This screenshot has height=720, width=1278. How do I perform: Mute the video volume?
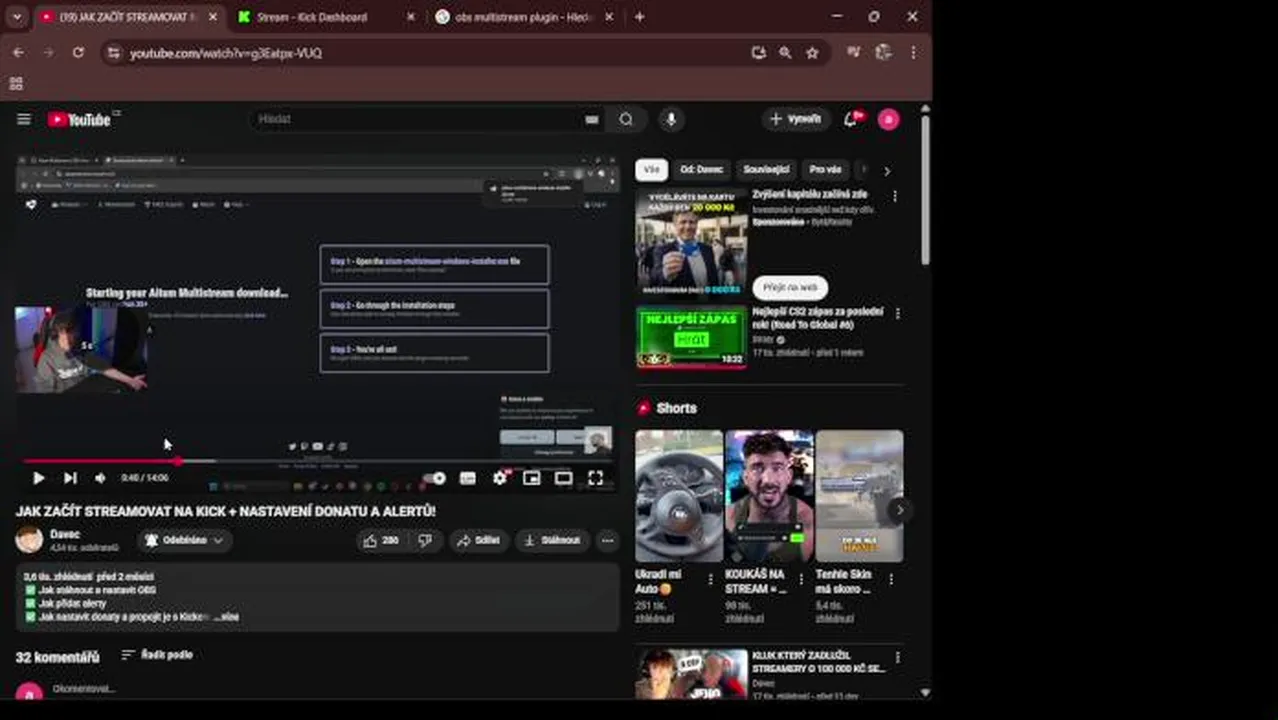coord(100,478)
